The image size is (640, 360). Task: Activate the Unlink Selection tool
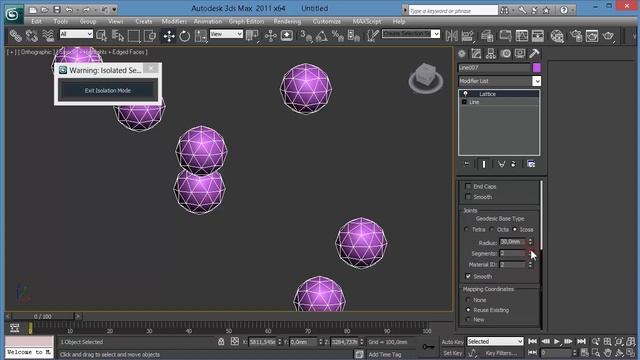32,36
